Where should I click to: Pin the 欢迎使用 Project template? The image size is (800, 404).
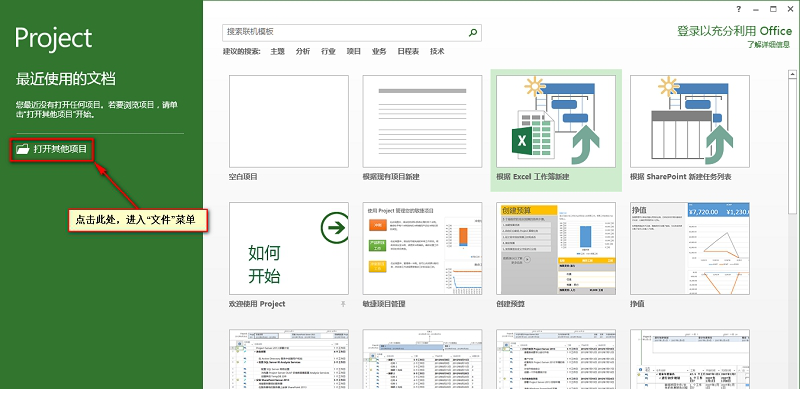[343, 304]
